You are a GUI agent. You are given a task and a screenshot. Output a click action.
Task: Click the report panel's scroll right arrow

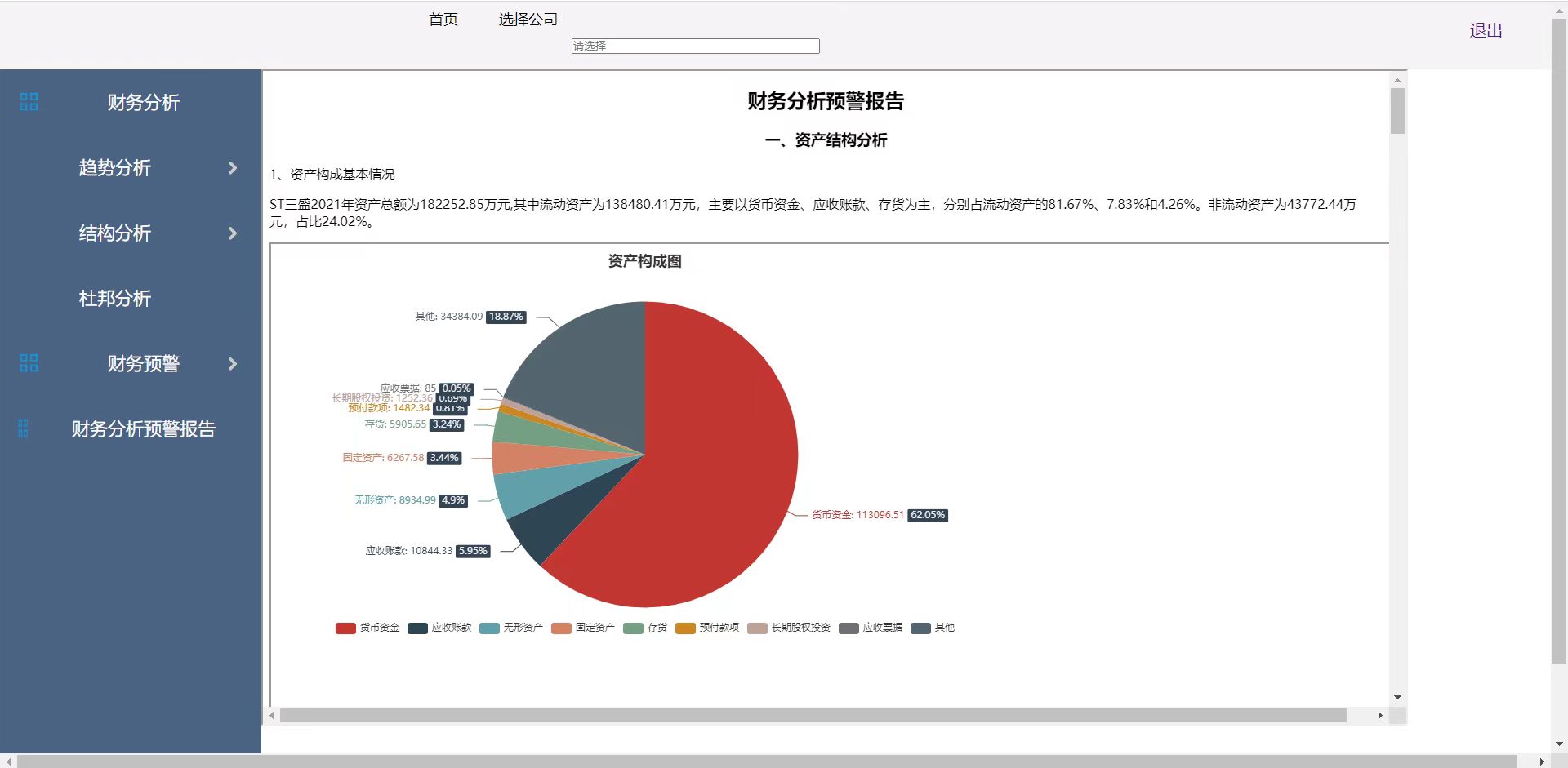(1380, 716)
